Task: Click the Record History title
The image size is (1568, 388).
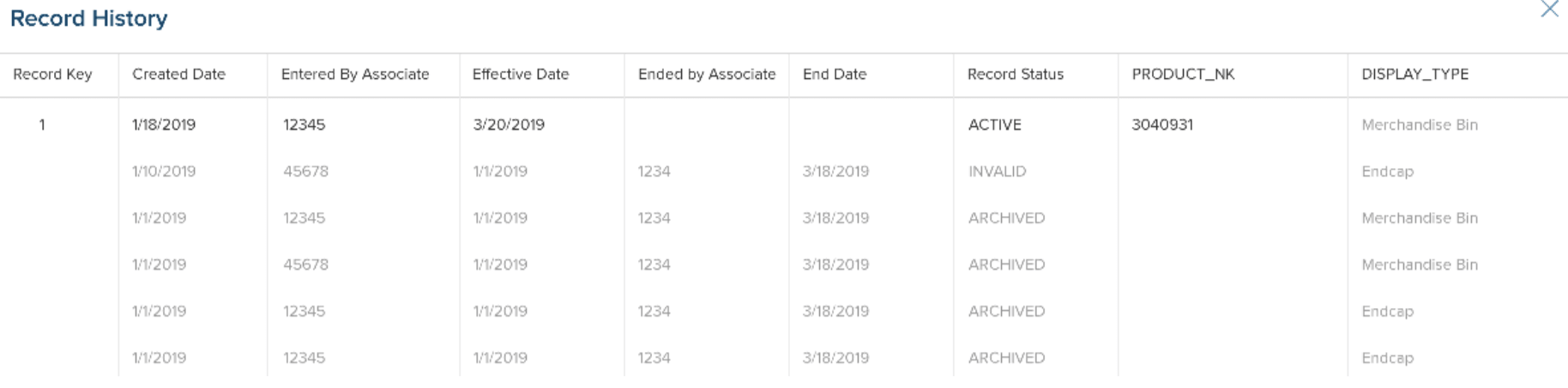Action: 88,19
